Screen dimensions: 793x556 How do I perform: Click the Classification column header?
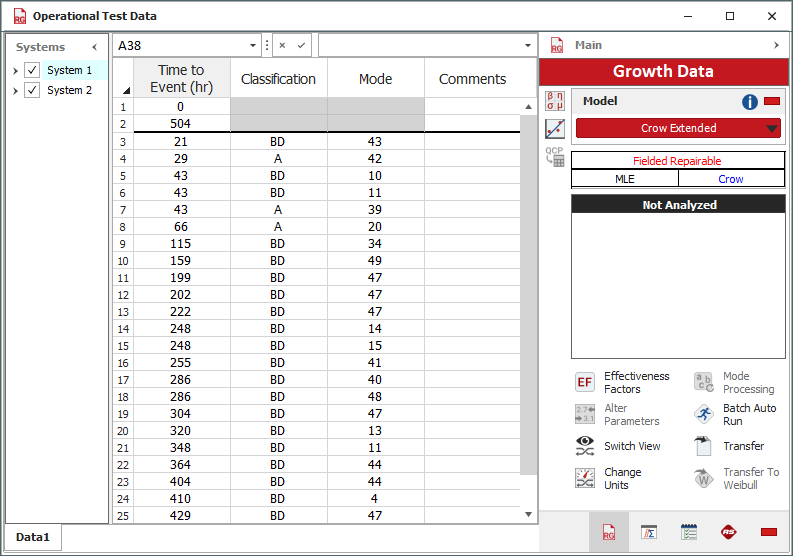pos(278,79)
